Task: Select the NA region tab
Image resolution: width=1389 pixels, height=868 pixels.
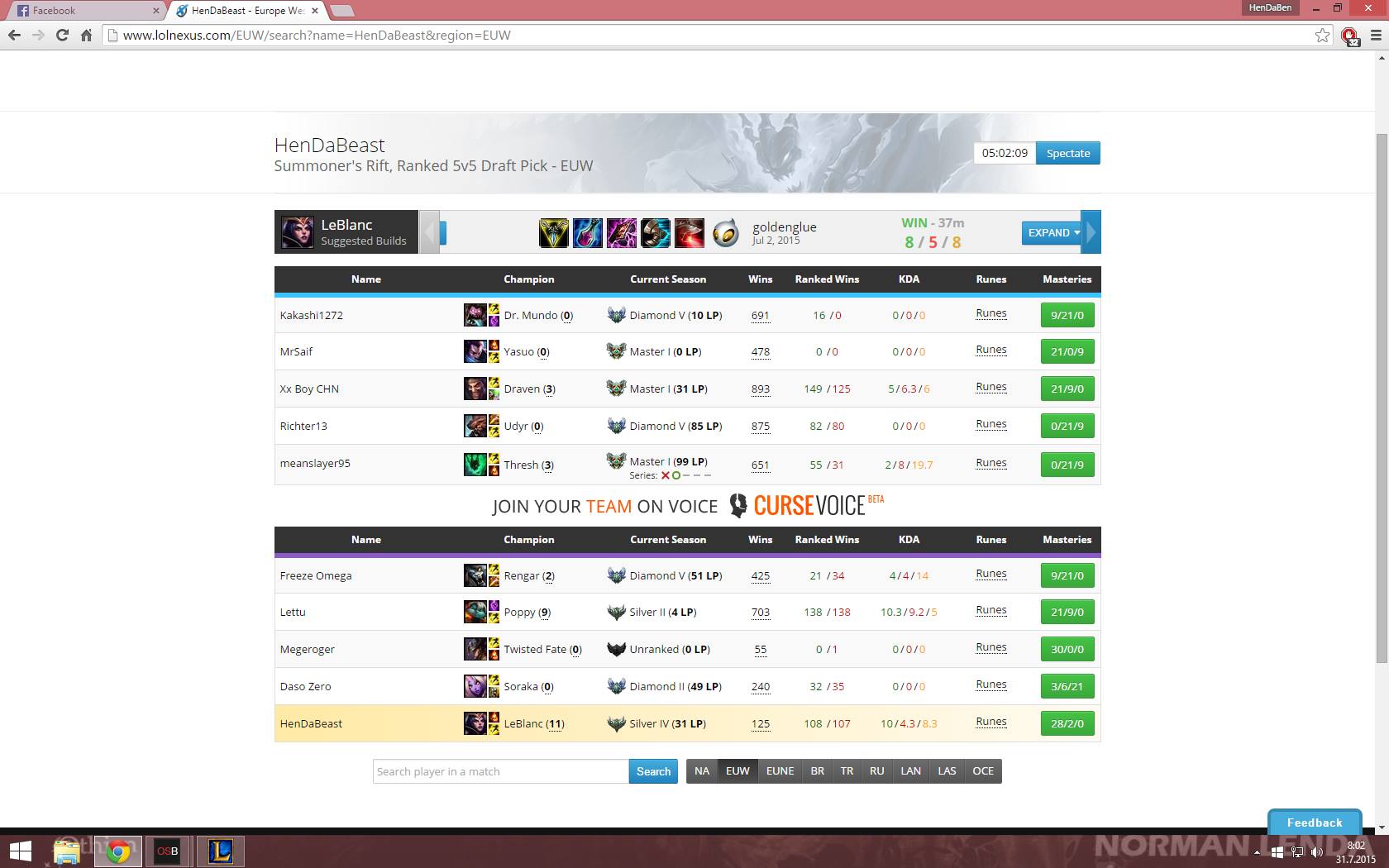Action: pyautogui.click(x=702, y=771)
